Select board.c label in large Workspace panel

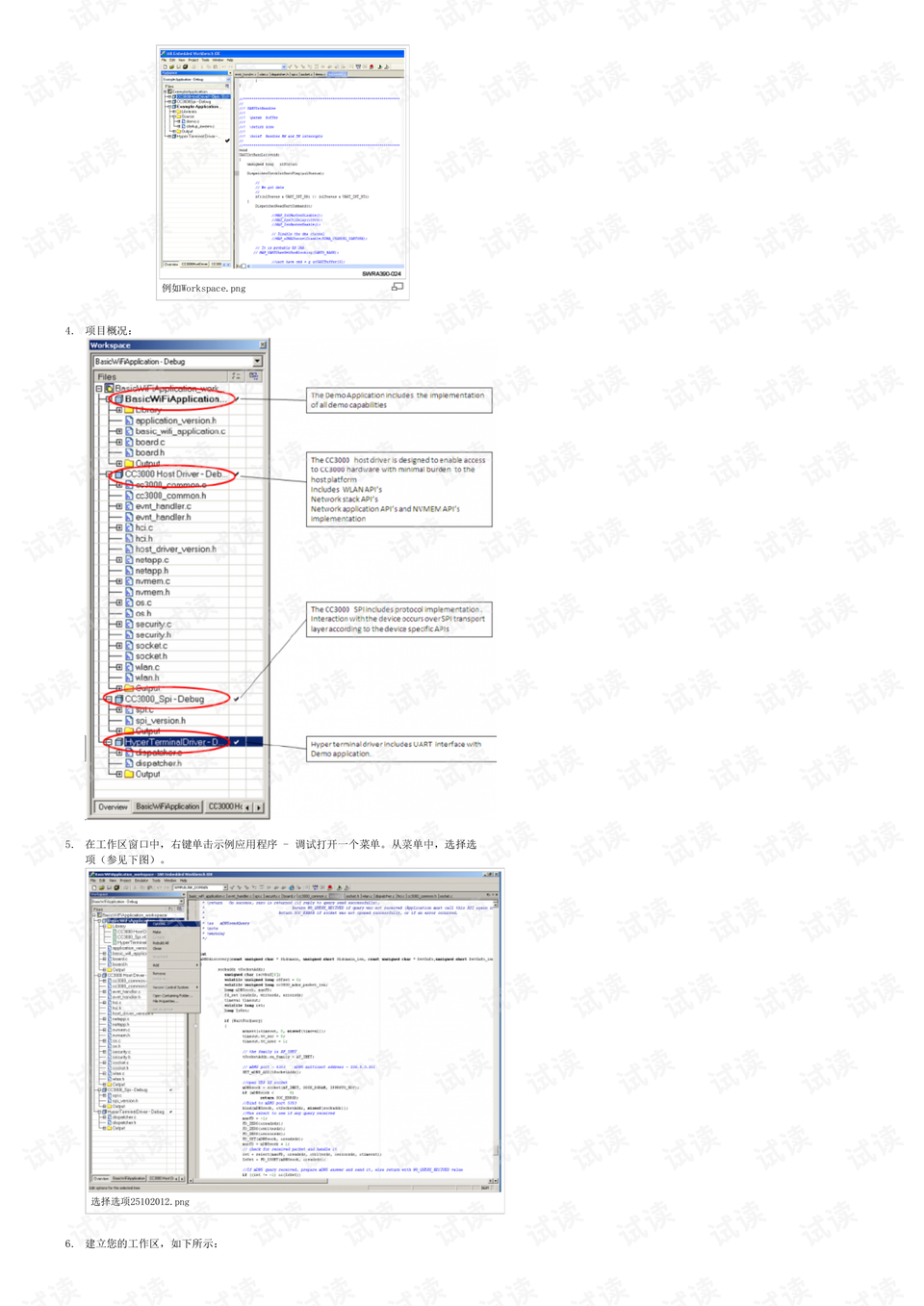[150, 442]
